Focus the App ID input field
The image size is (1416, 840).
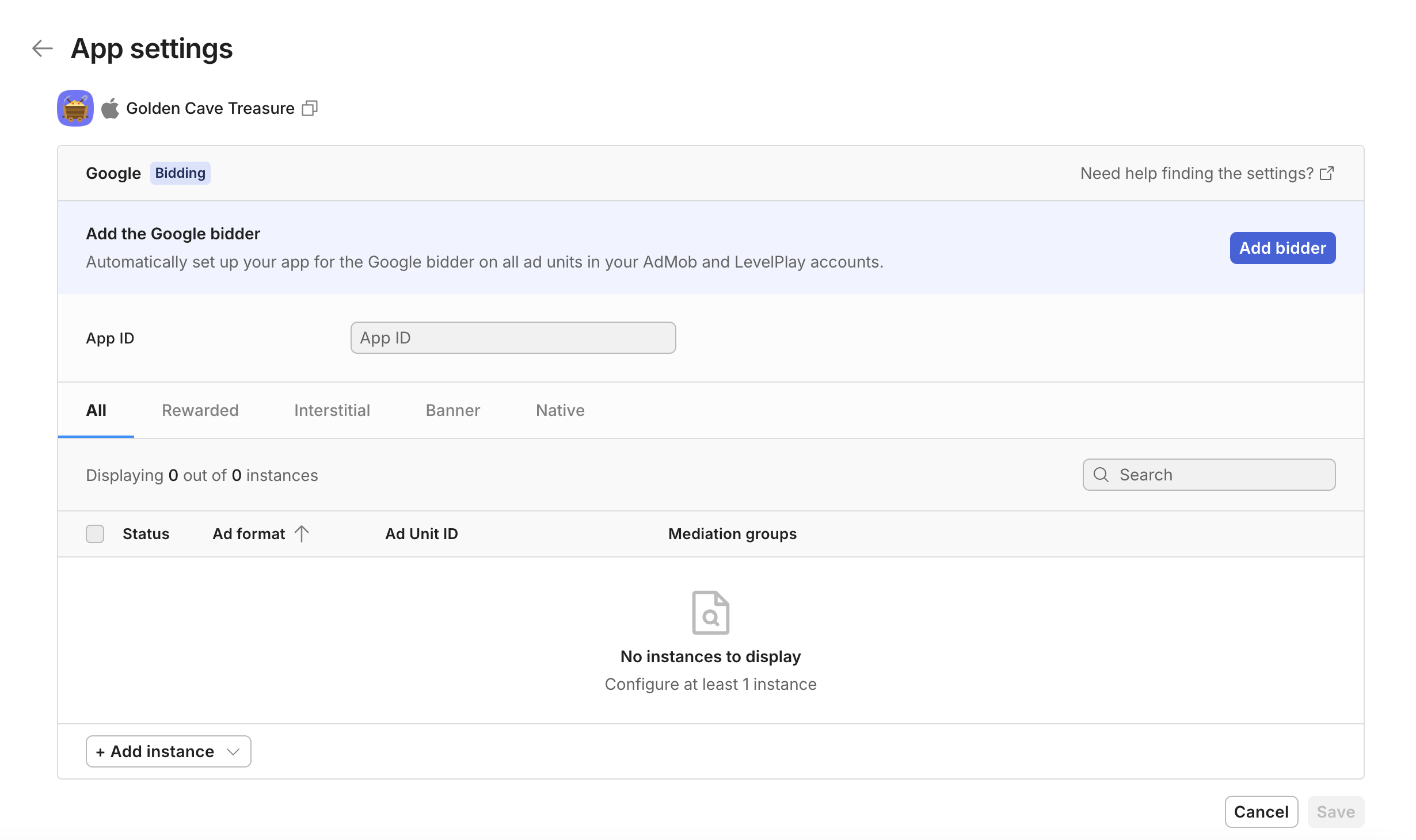(x=513, y=338)
